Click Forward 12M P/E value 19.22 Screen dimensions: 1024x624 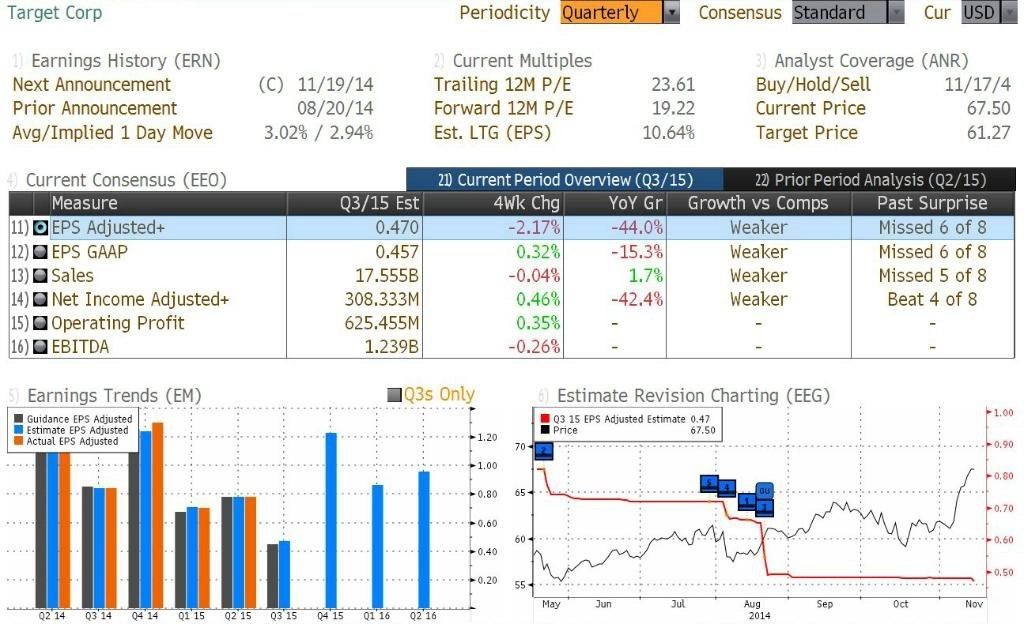[x=673, y=108]
